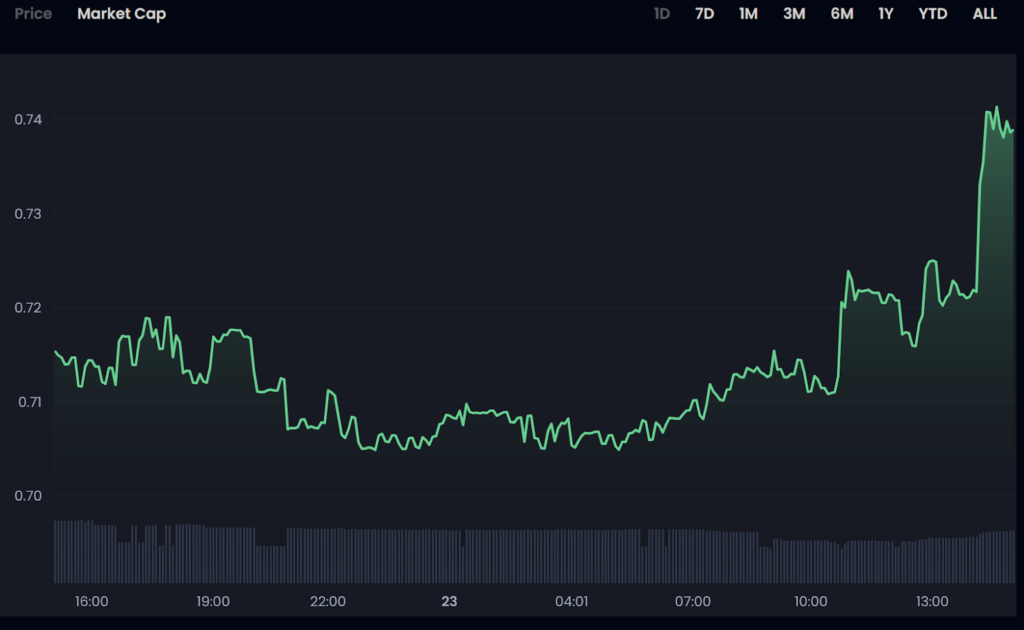The height and width of the screenshot is (630, 1024).
Task: Switch to the Price tab
Action: click(33, 14)
